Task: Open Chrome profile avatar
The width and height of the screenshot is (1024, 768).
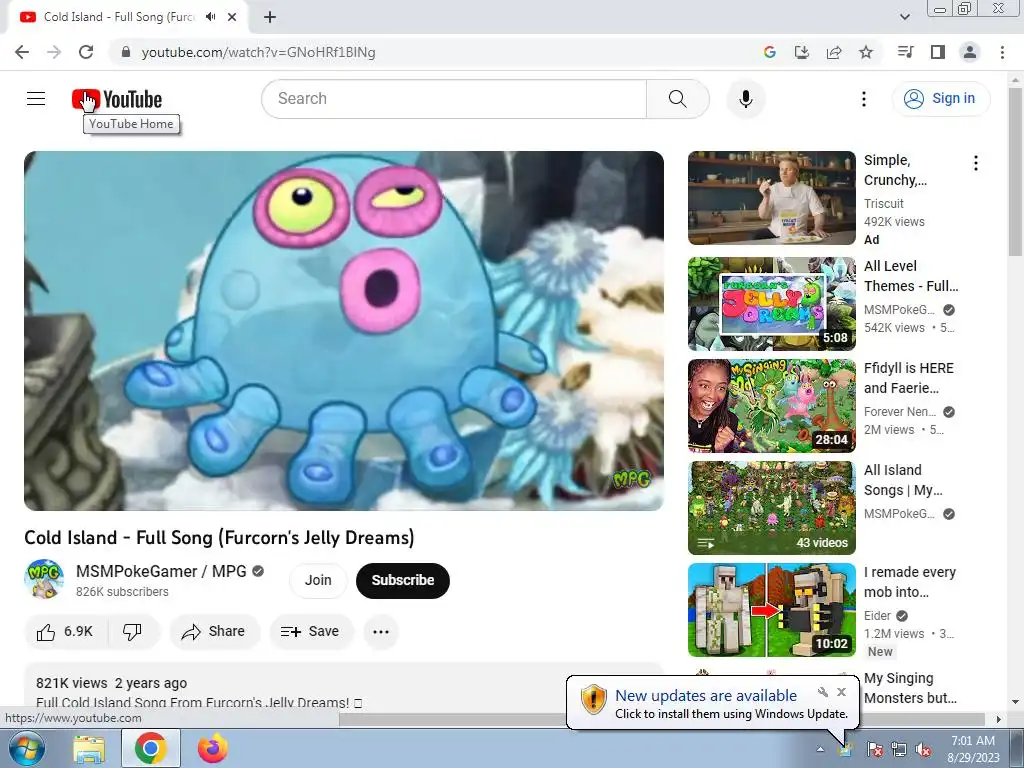Action: (970, 52)
